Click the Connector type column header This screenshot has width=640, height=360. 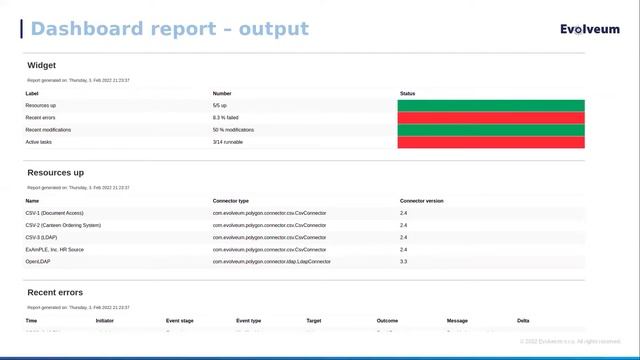pos(231,201)
